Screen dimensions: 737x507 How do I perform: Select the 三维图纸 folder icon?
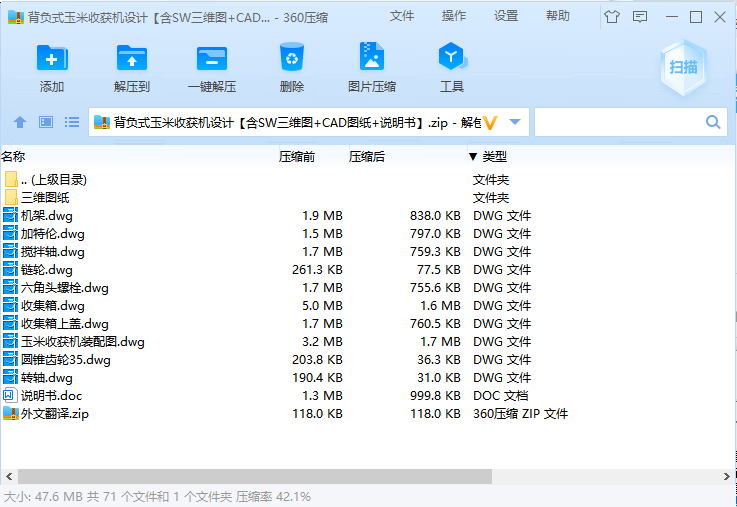[x=12, y=197]
